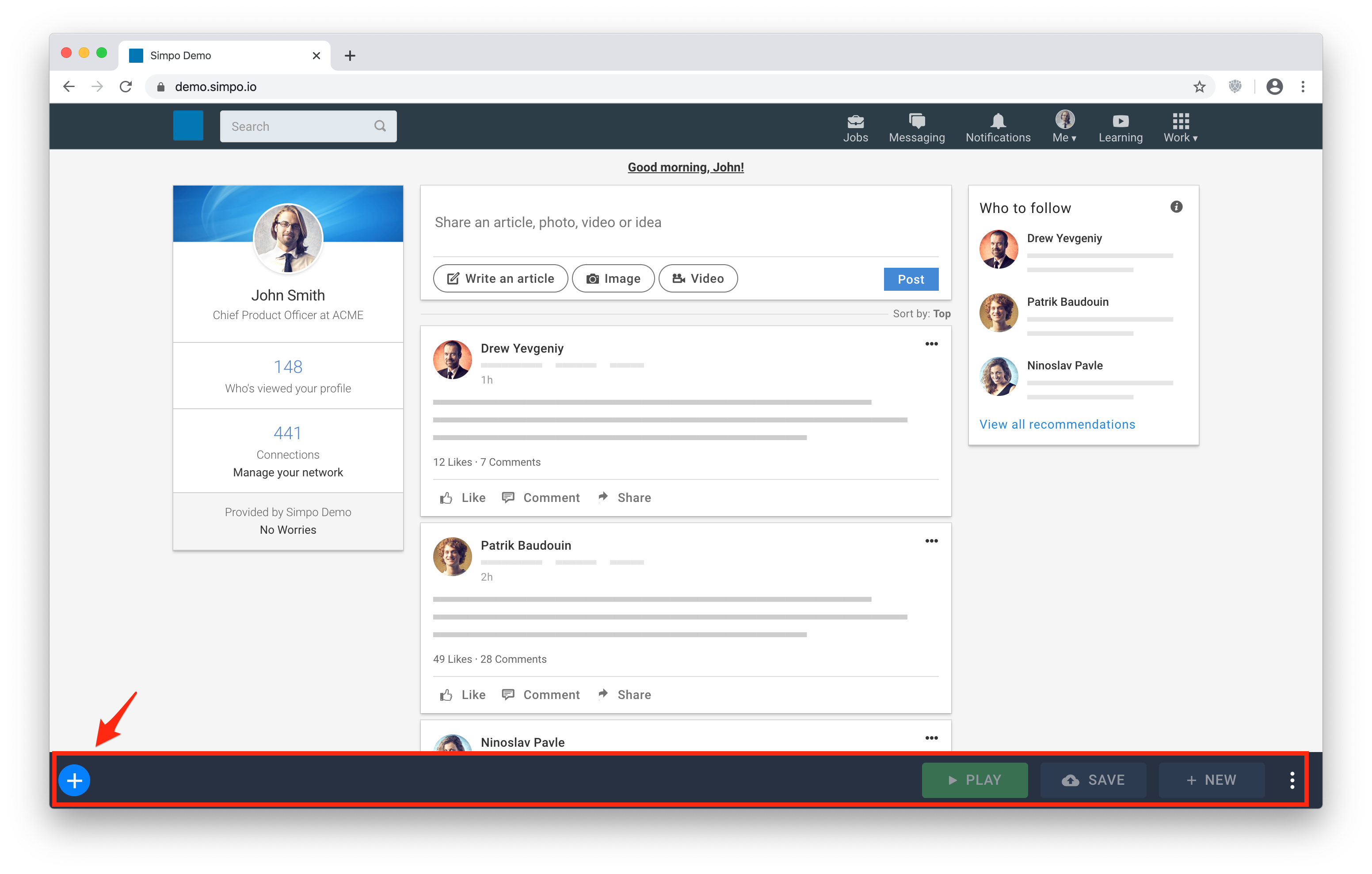Click the John Smith profile name

coord(288,295)
